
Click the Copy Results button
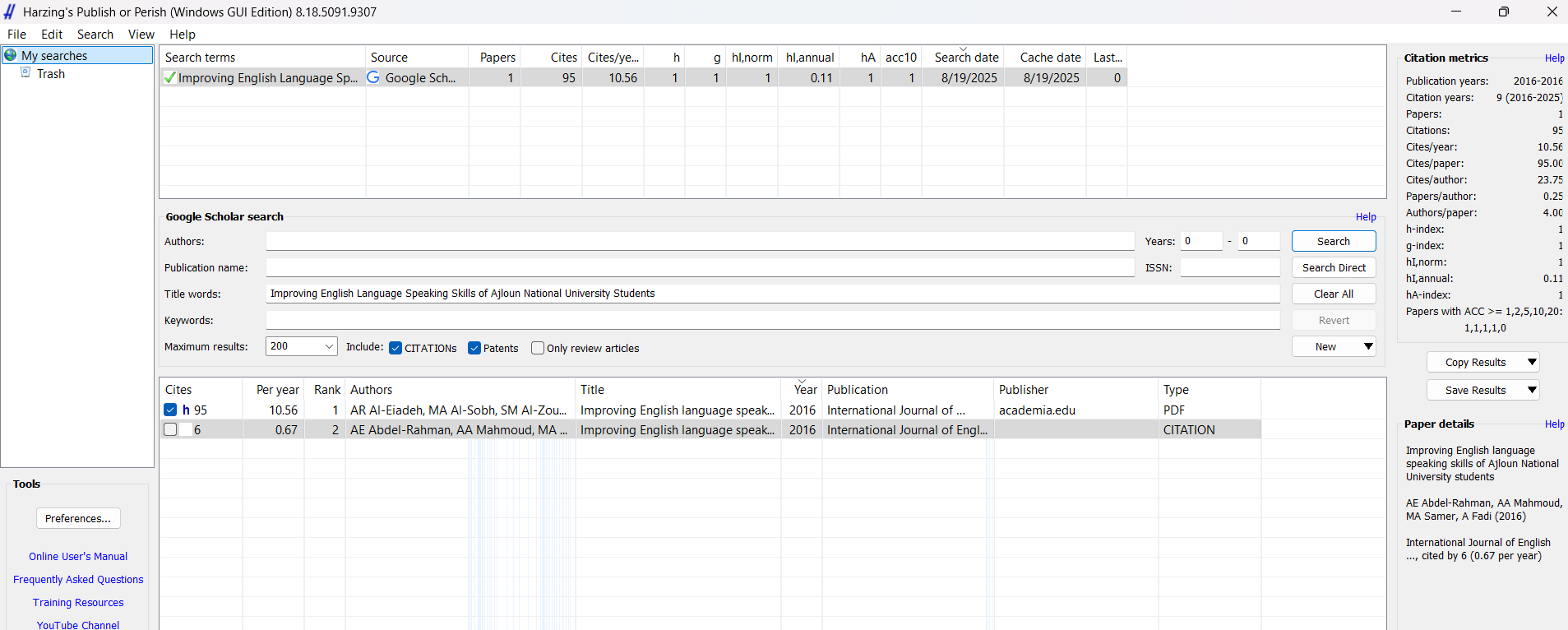click(1475, 362)
